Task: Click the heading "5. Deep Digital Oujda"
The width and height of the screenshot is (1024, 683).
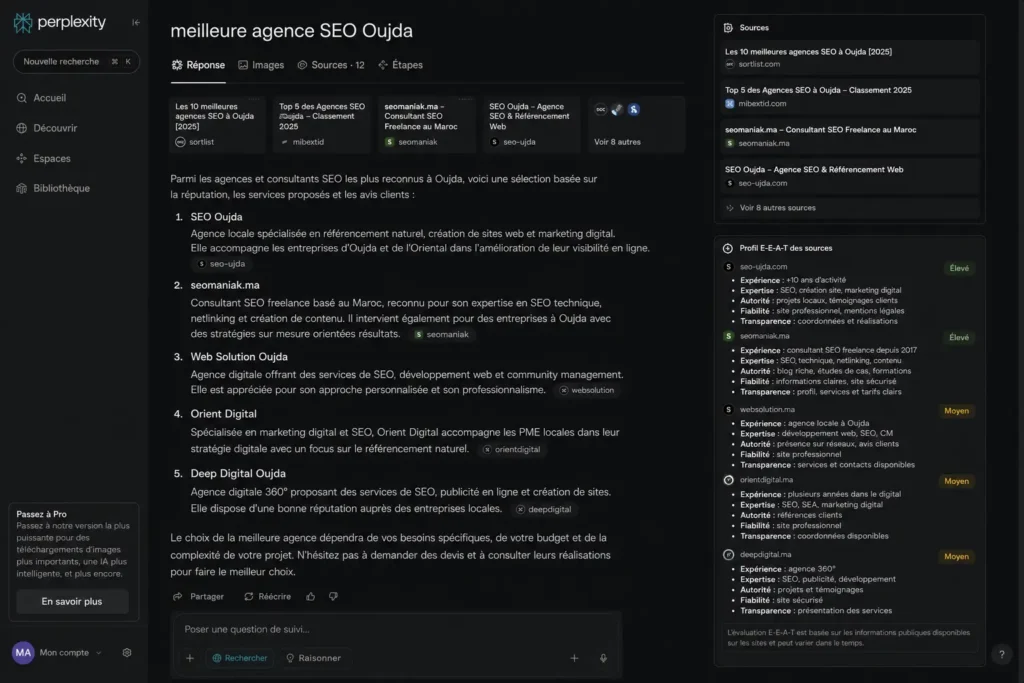Action: click(x=230, y=473)
